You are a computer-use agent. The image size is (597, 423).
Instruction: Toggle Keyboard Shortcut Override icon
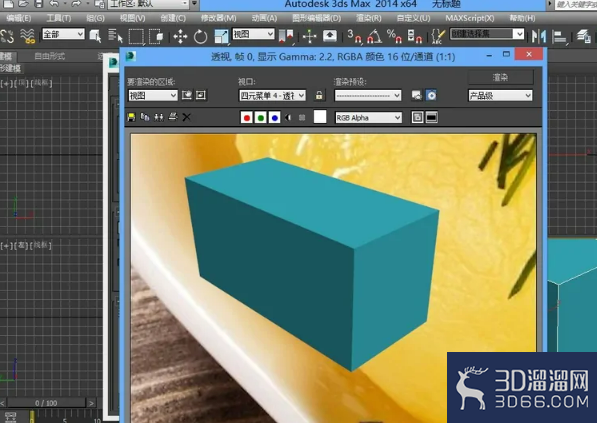pyautogui.click(x=330, y=36)
